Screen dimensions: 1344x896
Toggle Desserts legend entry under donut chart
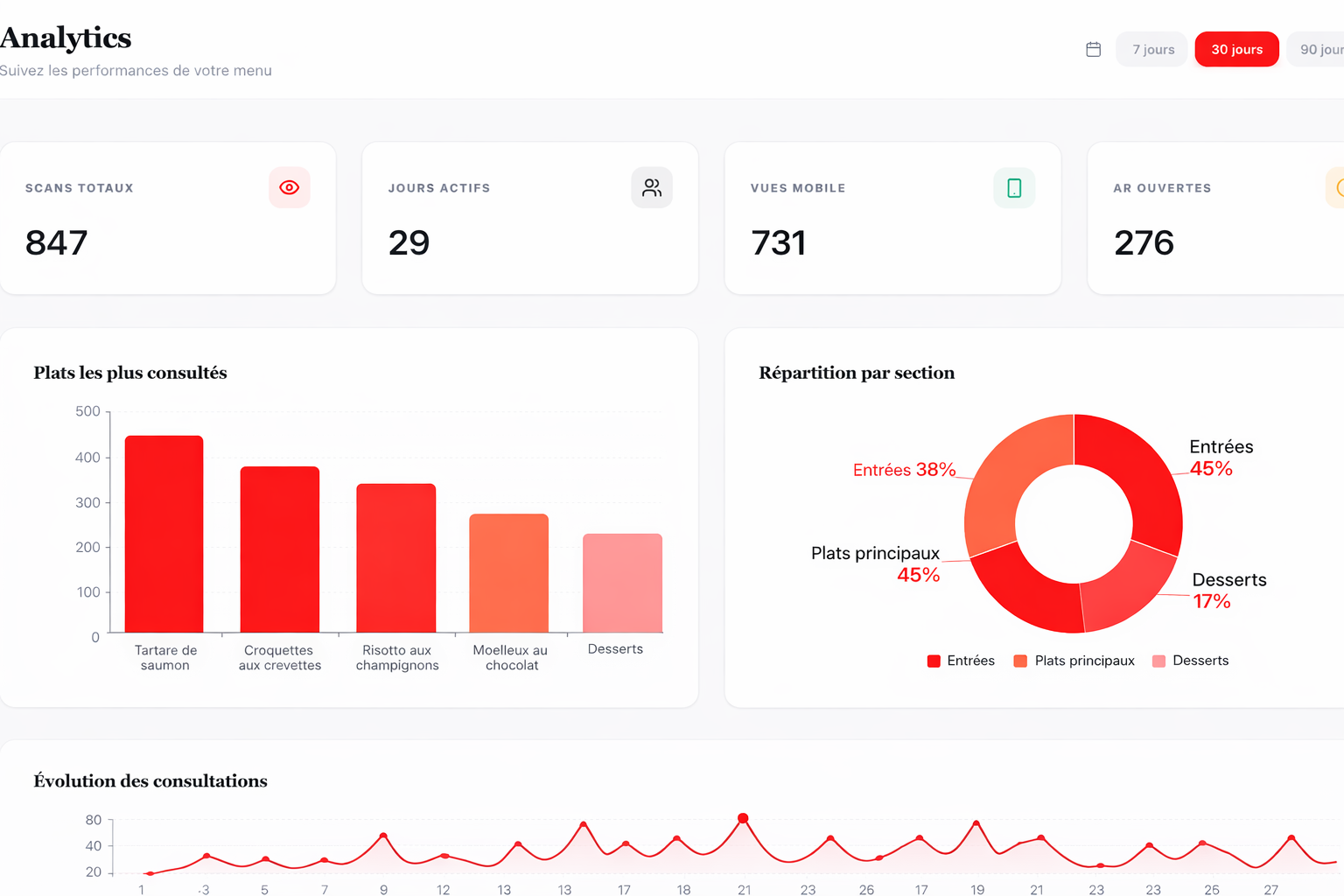[x=1191, y=661]
